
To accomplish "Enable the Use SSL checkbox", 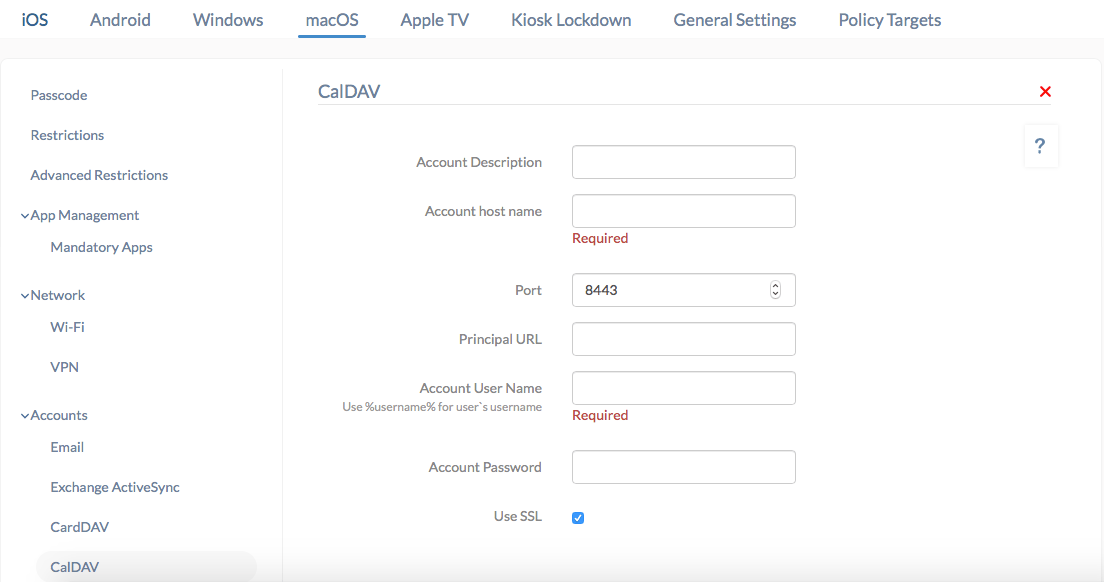I will pyautogui.click(x=577, y=517).
